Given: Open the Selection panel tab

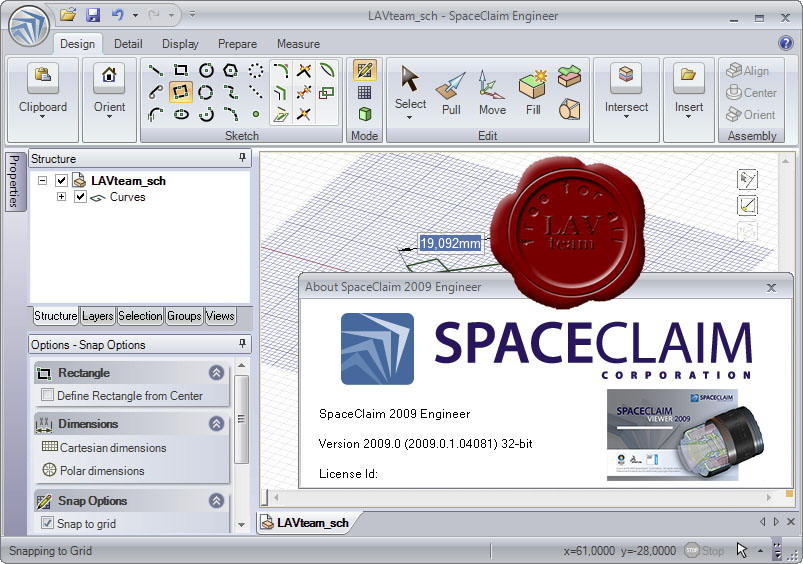Looking at the screenshot, I should click(140, 316).
